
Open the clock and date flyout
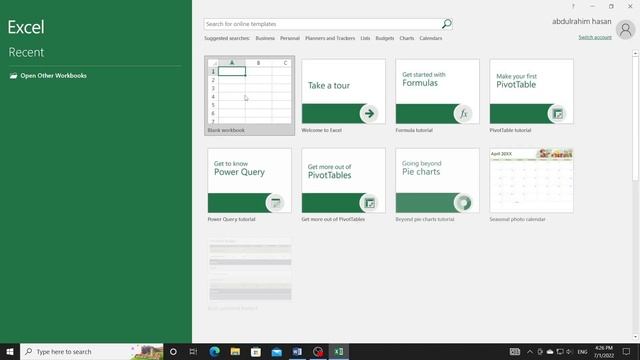604,351
